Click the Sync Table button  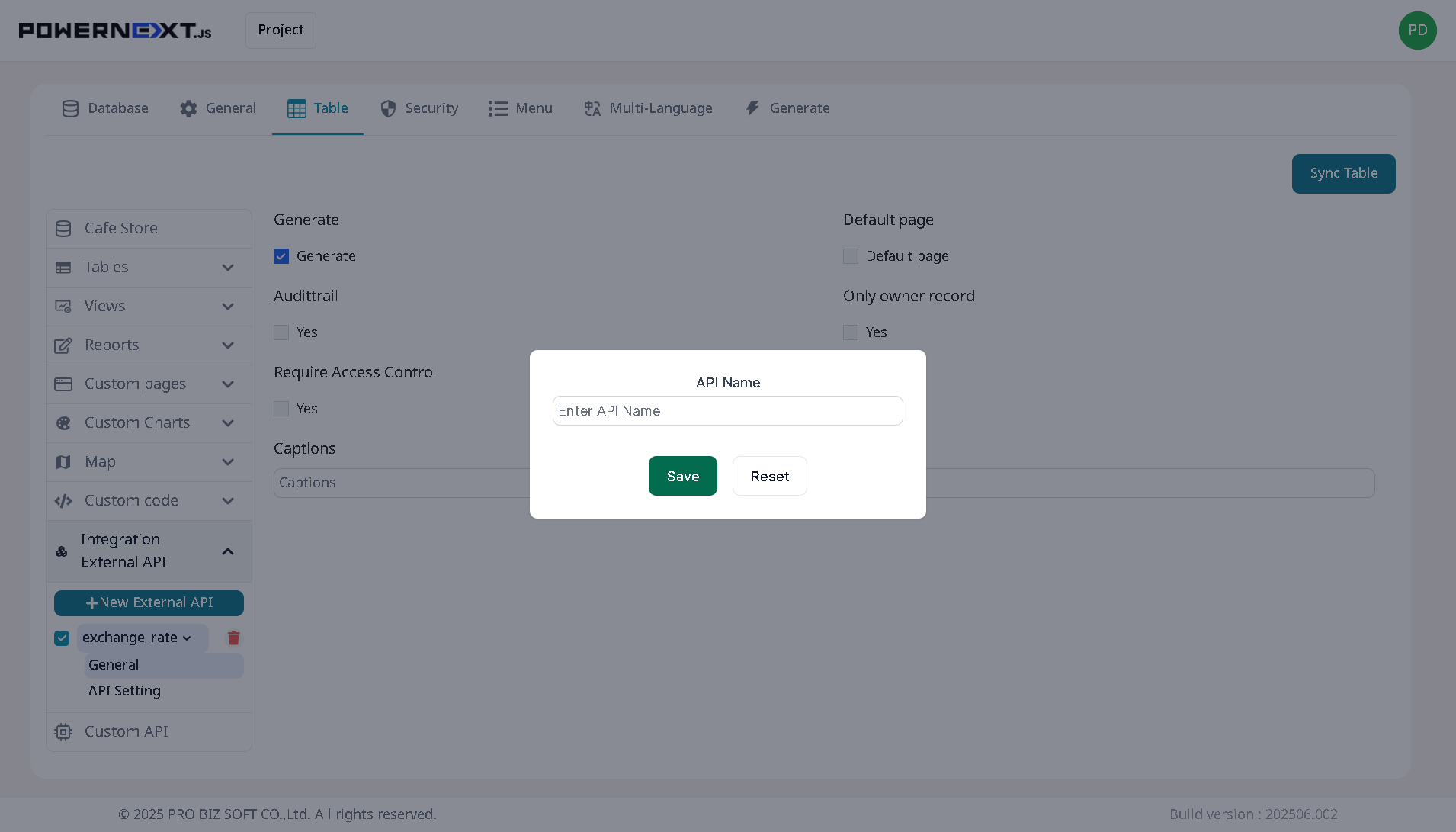coord(1343,174)
